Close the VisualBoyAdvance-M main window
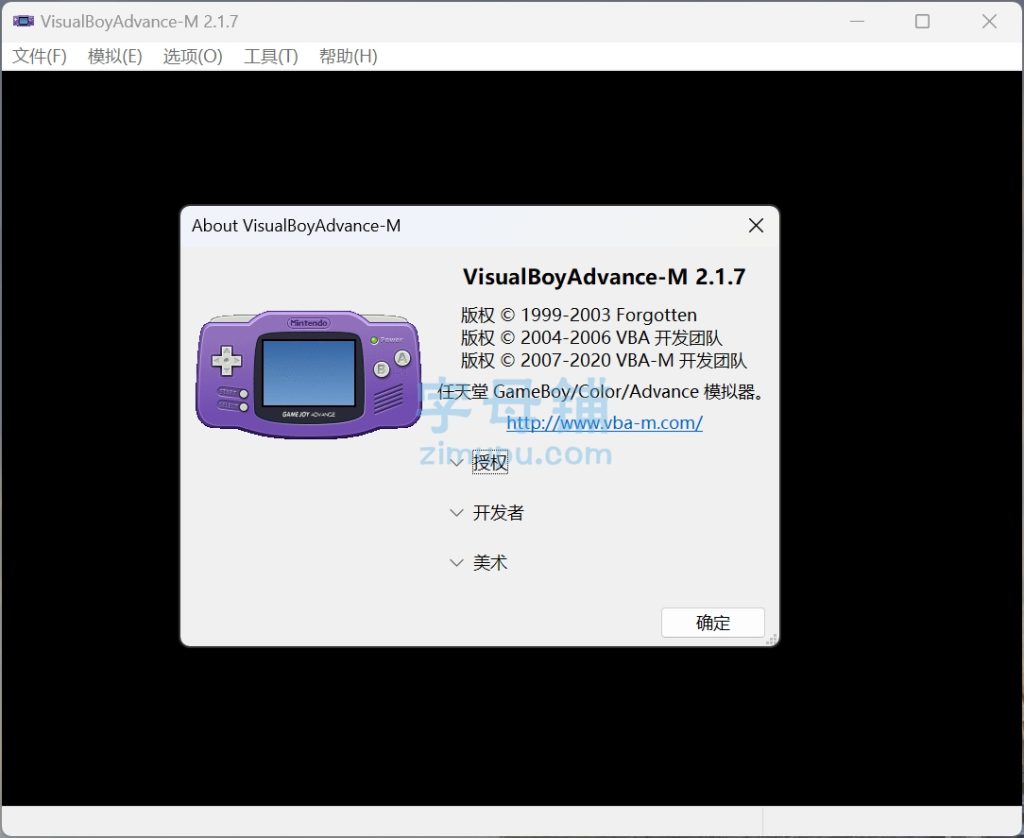The image size is (1024, 838). [x=989, y=22]
